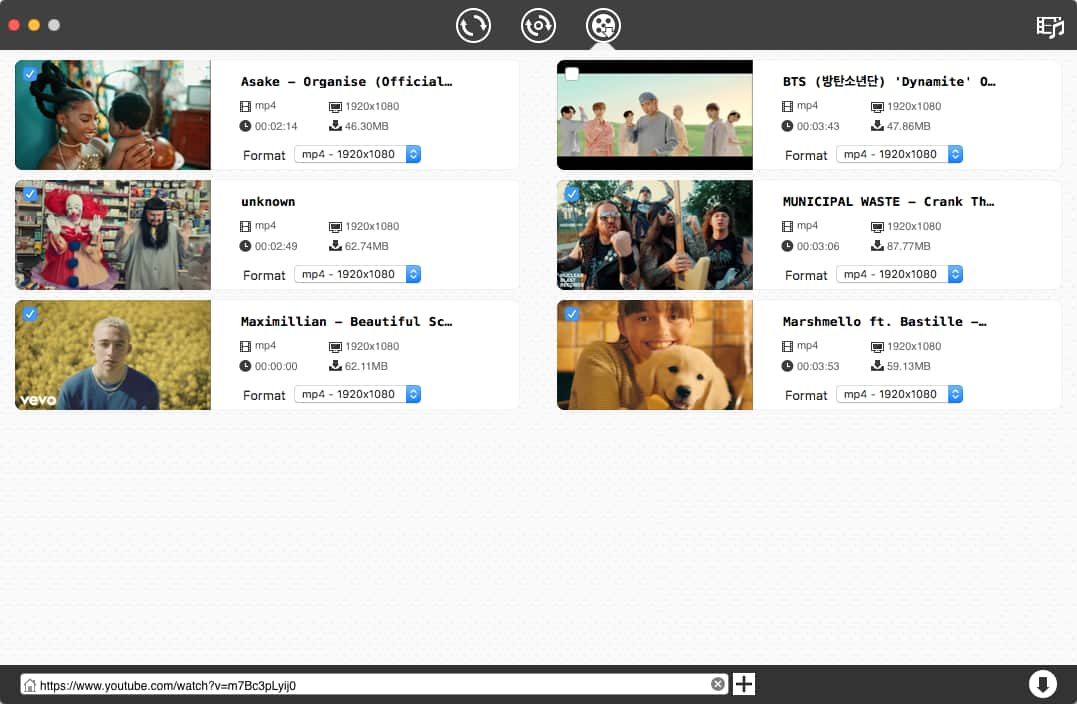Select the title 'BTS (방탄소년단) 'Dynamite' O…'
Screen dimensions: 1077x704
coord(889,82)
